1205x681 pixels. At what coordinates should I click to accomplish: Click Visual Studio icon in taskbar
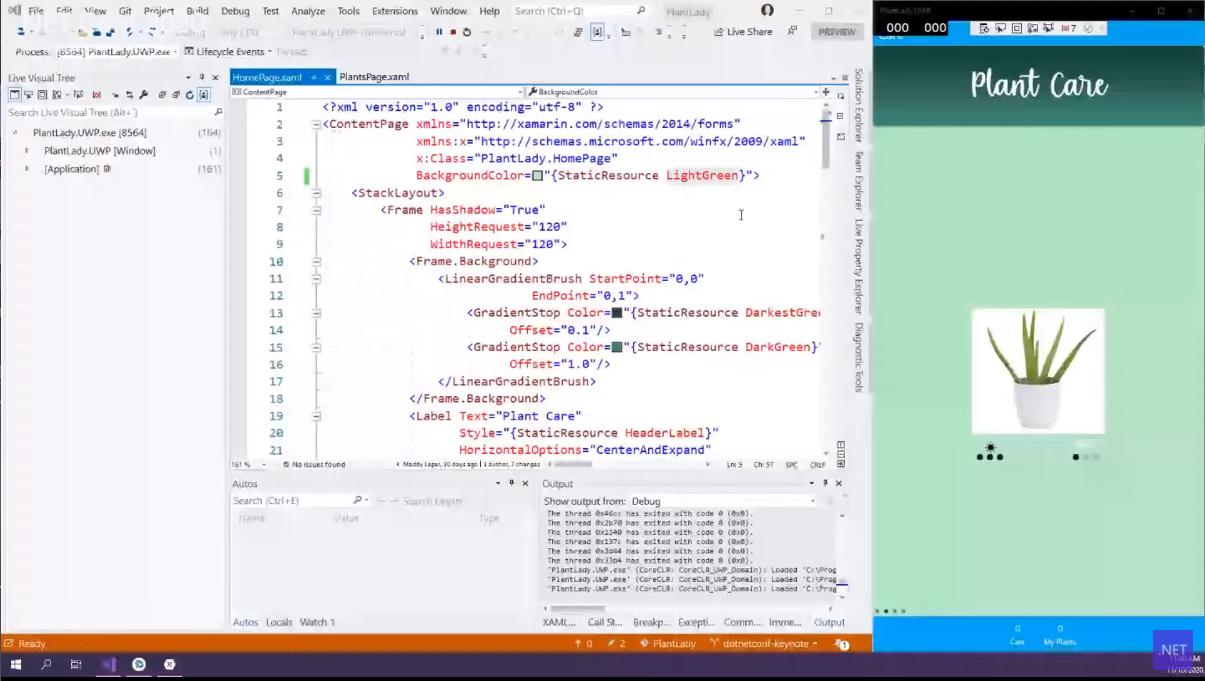pos(107,664)
